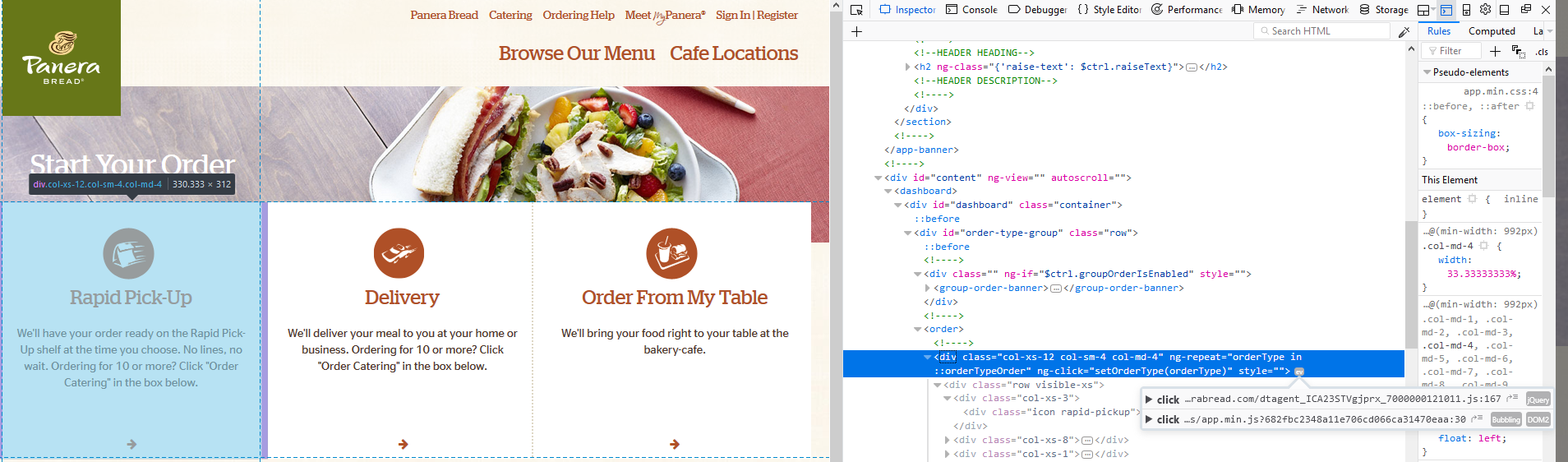Switch to the Debugger tab
This screenshot has height=462, width=1568.
pos(1037,10)
